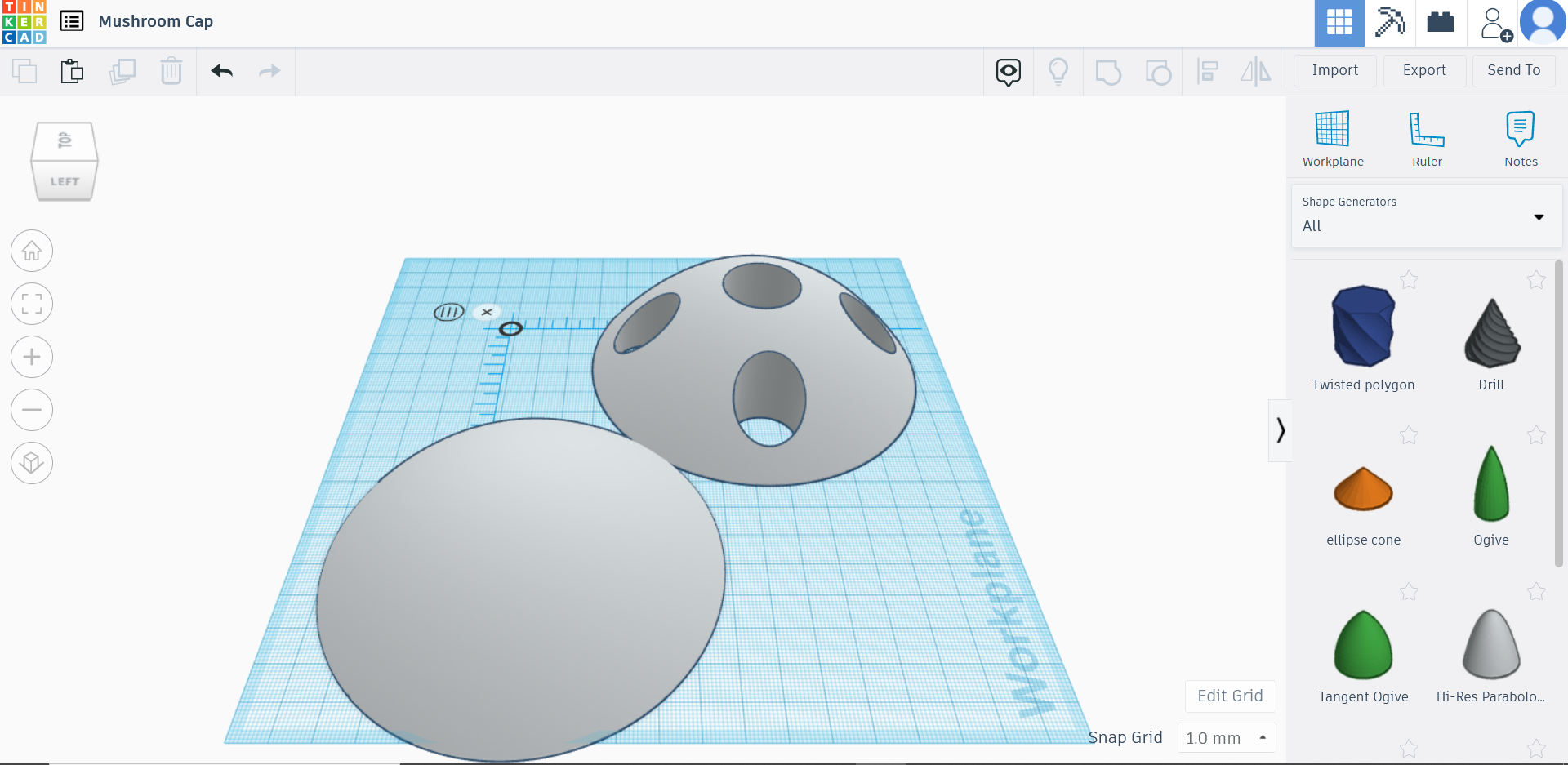Open the profile avatar menu

click(x=1543, y=22)
